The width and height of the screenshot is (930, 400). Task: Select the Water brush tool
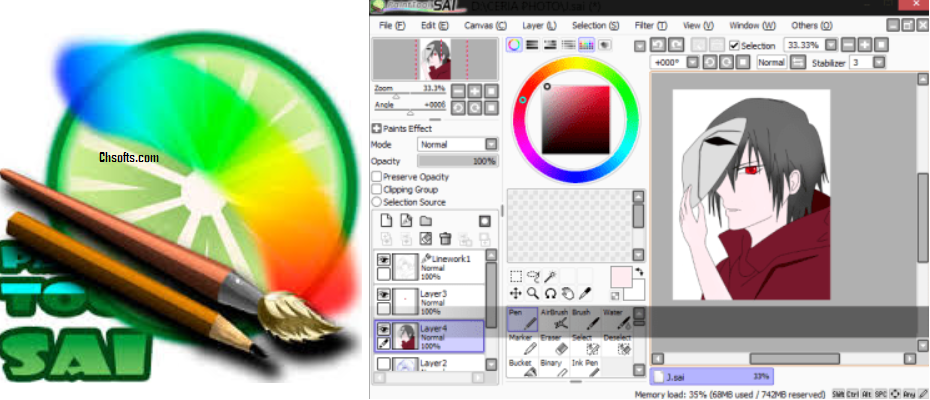(617, 319)
